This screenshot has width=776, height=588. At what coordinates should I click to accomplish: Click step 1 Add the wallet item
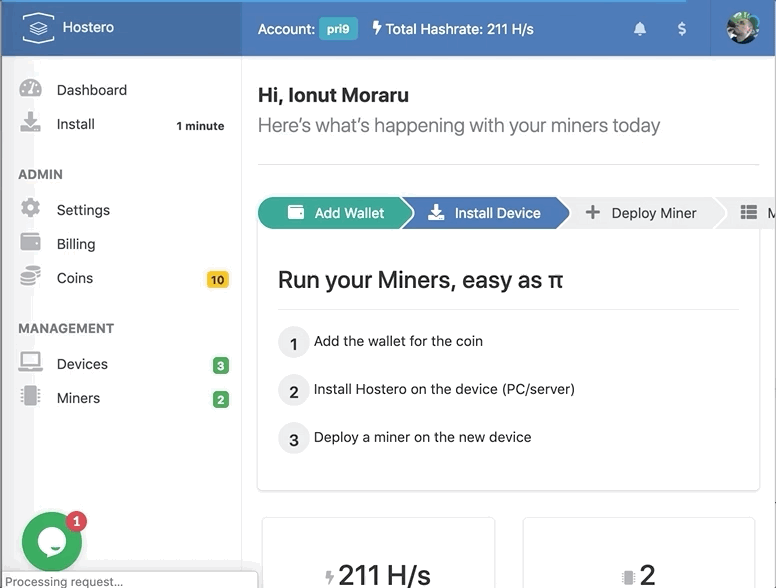click(398, 341)
